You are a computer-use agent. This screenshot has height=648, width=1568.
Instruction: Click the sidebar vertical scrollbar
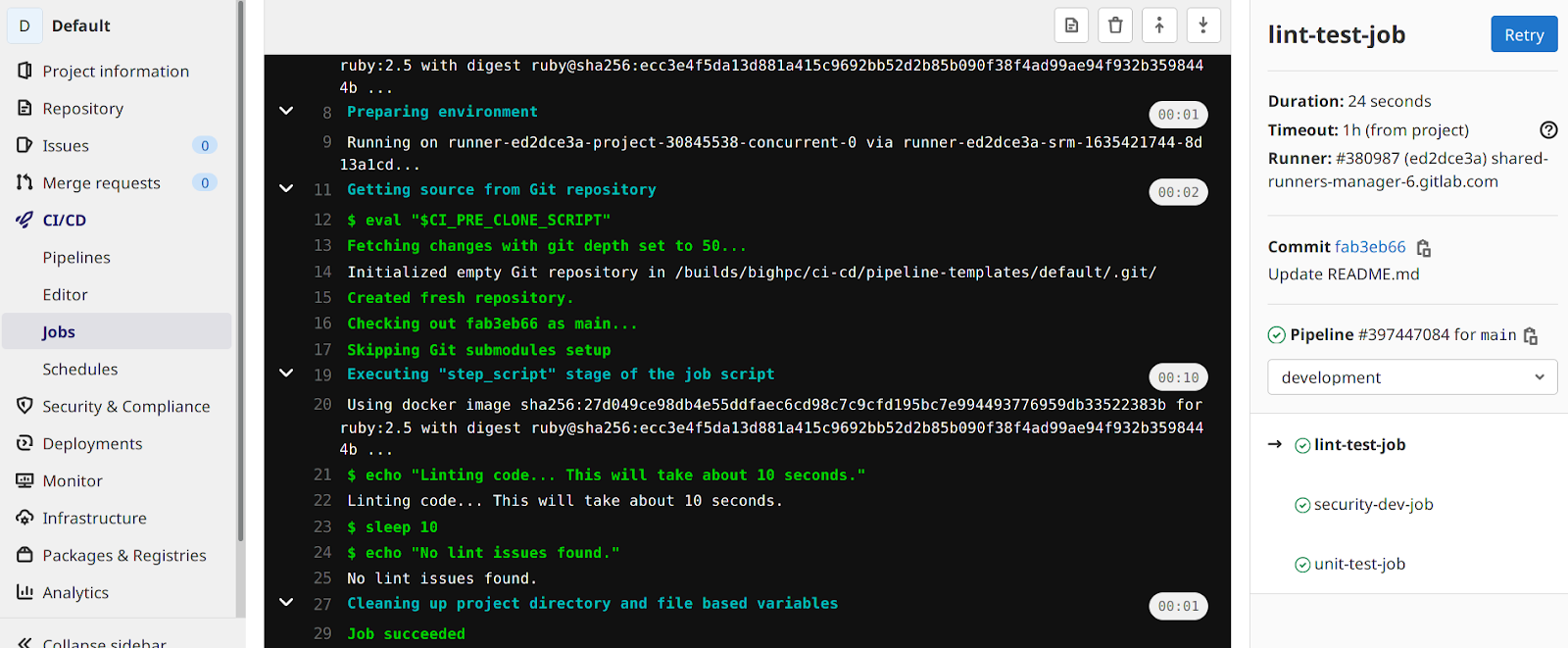[240, 271]
